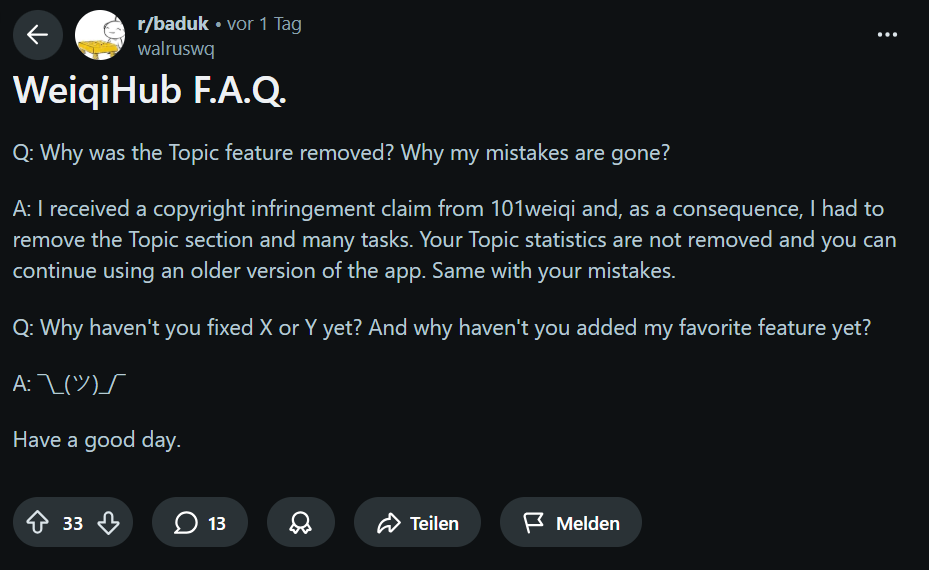Viewport: 929px width, 570px height.
Task: Report the post with the Melden button
Action: coord(570,523)
